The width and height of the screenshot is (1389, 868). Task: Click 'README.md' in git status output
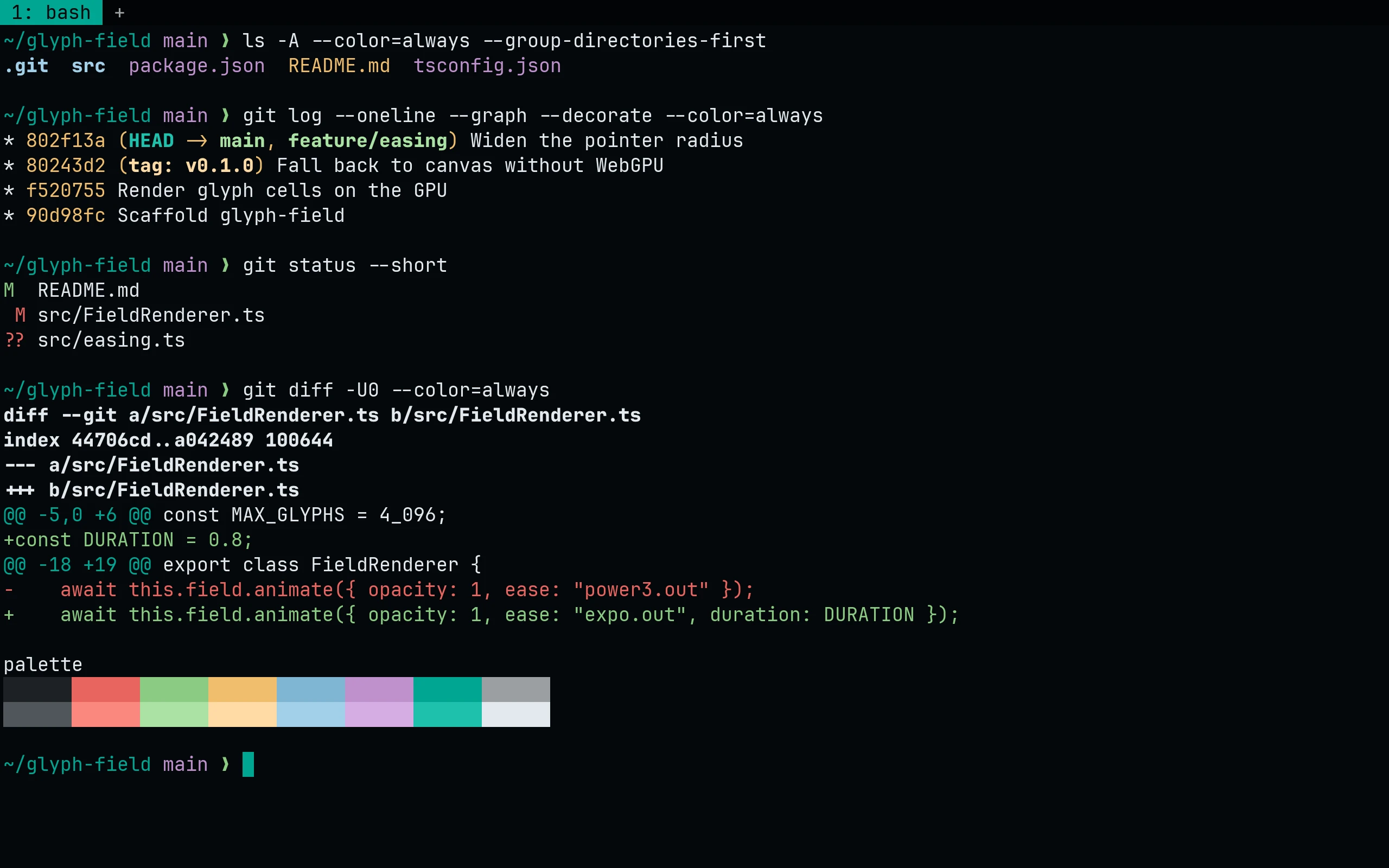coord(88,290)
